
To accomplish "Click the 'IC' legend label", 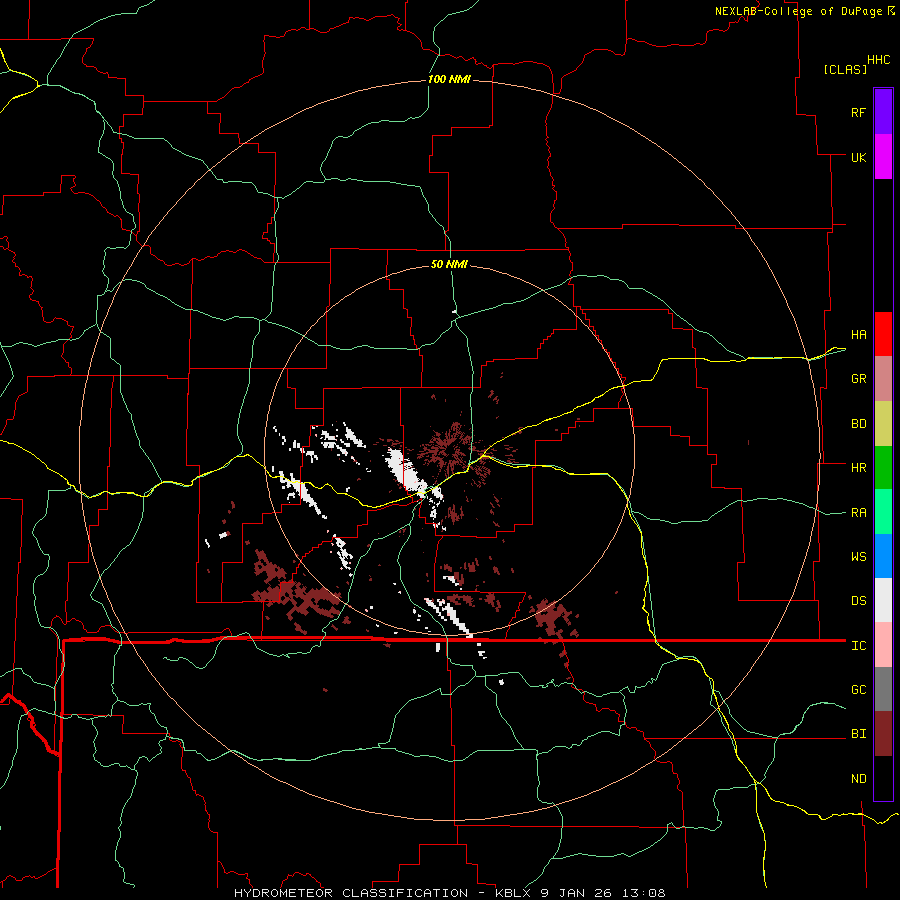I will (x=858, y=646).
